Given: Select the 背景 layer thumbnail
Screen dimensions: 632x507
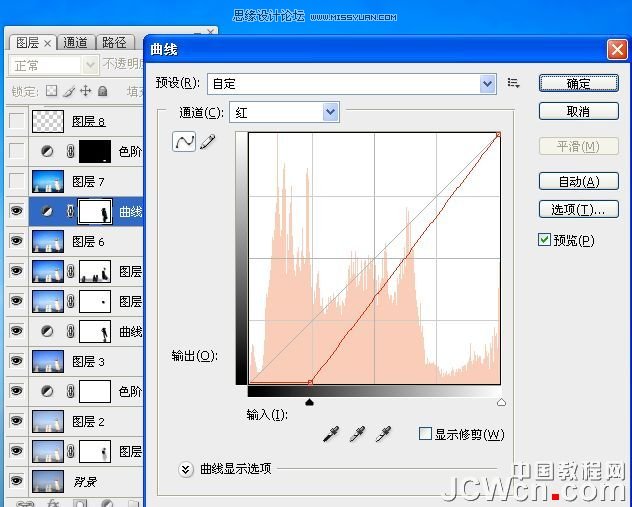Looking at the screenshot, I should point(48,481).
